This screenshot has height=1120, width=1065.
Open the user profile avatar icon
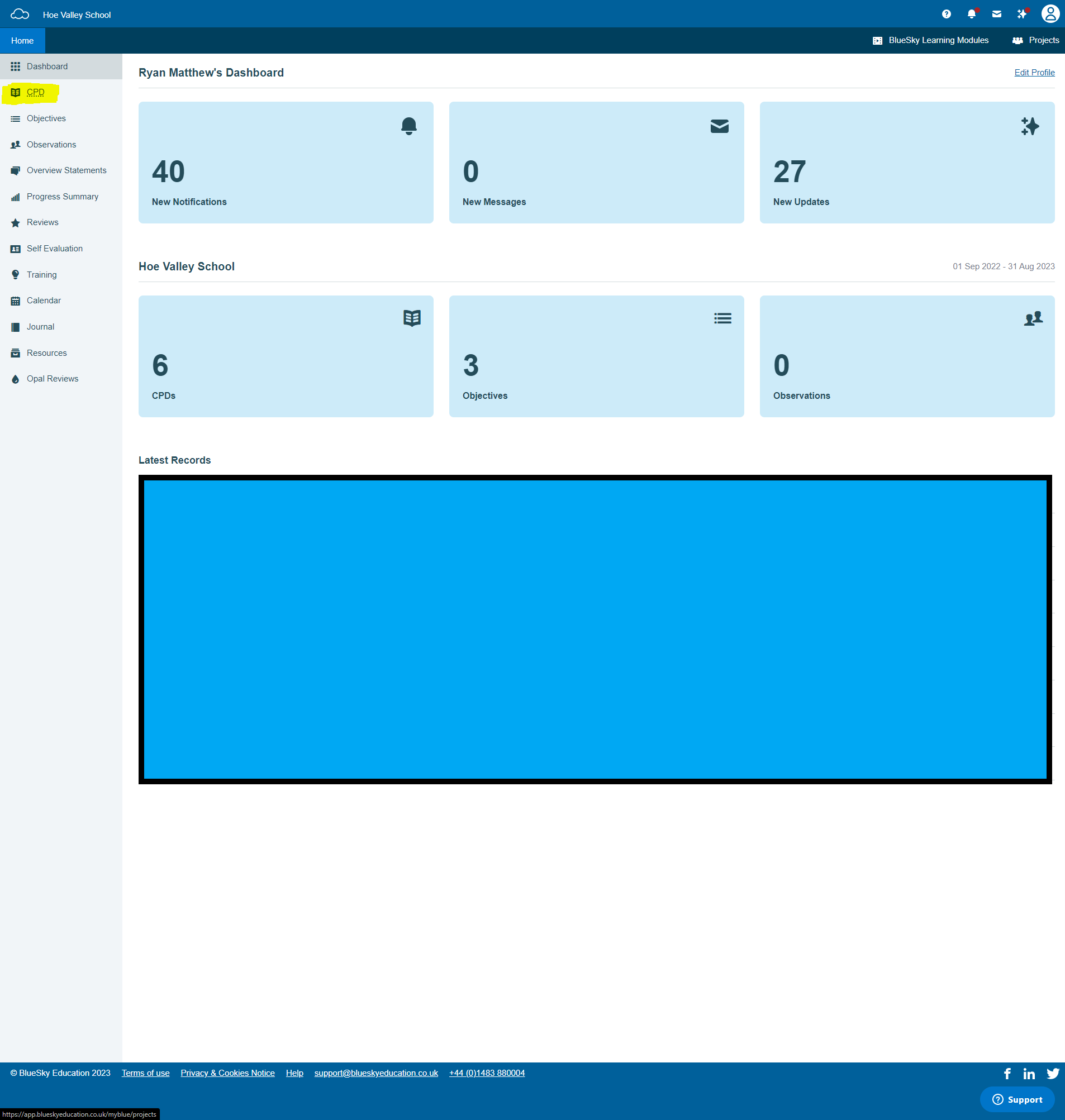[1050, 13]
